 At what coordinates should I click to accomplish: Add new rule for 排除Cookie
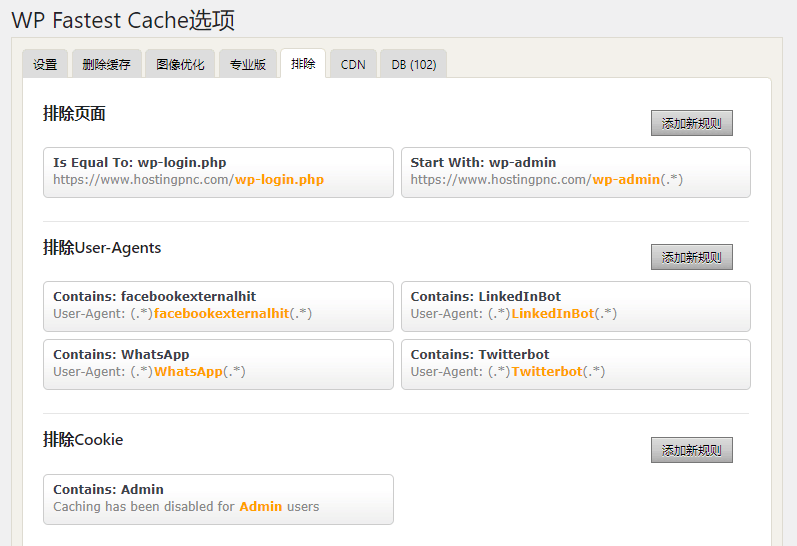tap(691, 450)
